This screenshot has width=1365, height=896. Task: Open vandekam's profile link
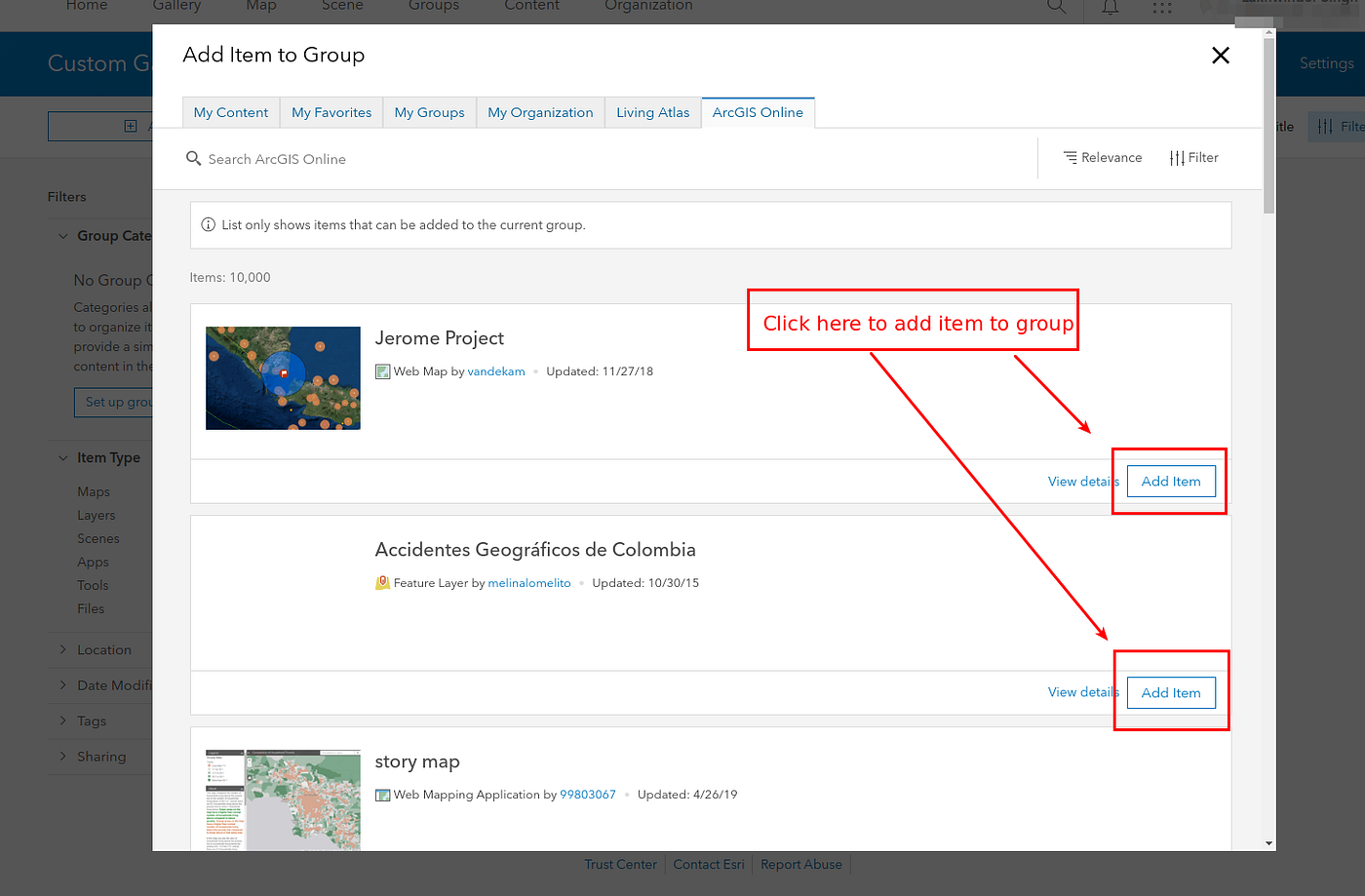pos(496,370)
